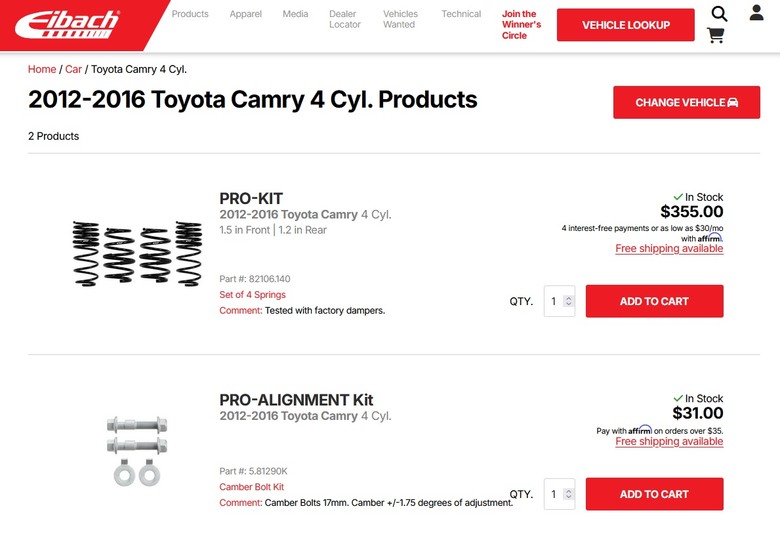
Task: Click the Affirm logo under $31.00 price
Action: (x=640, y=430)
